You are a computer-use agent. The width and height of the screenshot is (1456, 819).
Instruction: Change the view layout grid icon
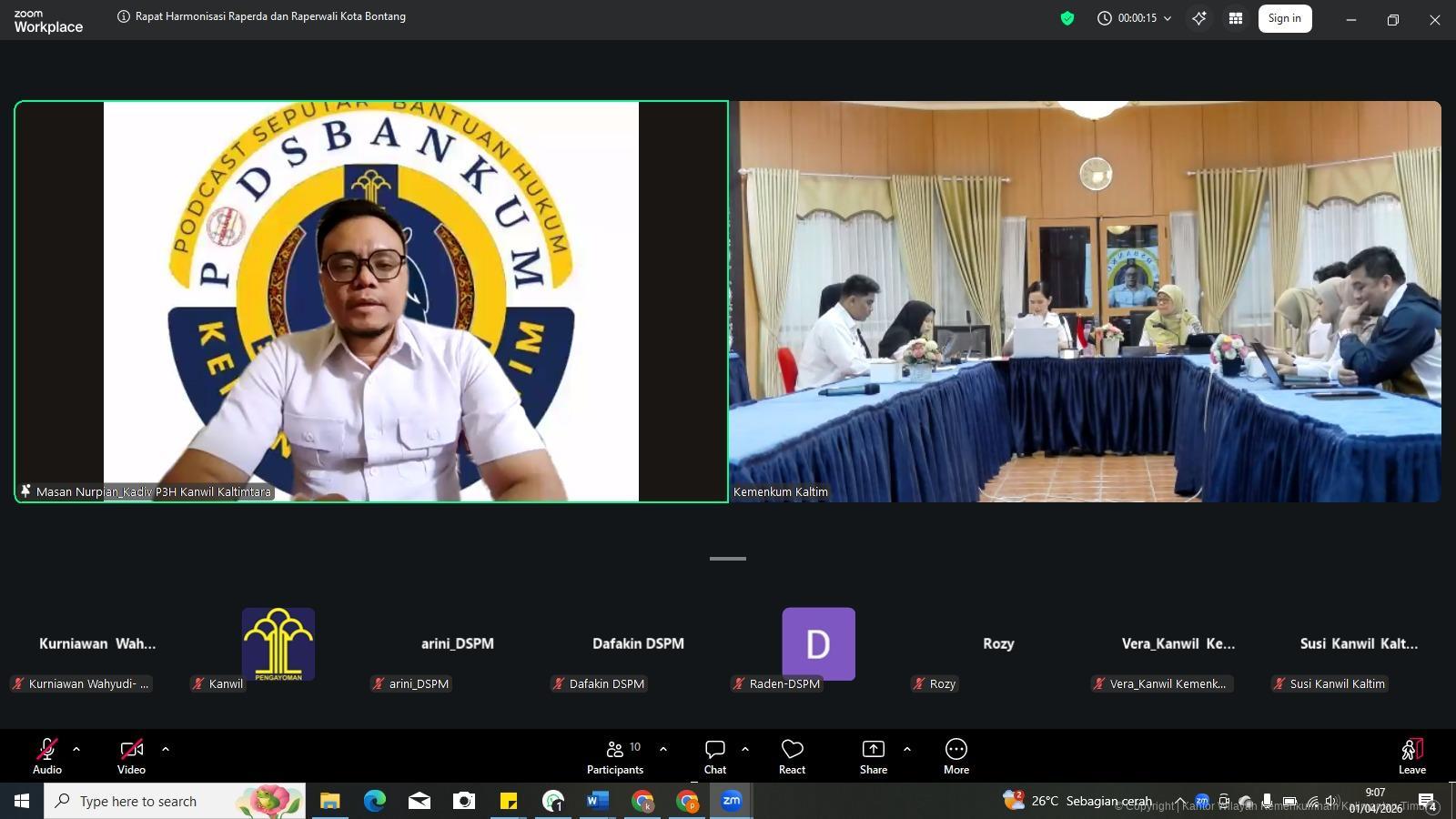[x=1236, y=18]
